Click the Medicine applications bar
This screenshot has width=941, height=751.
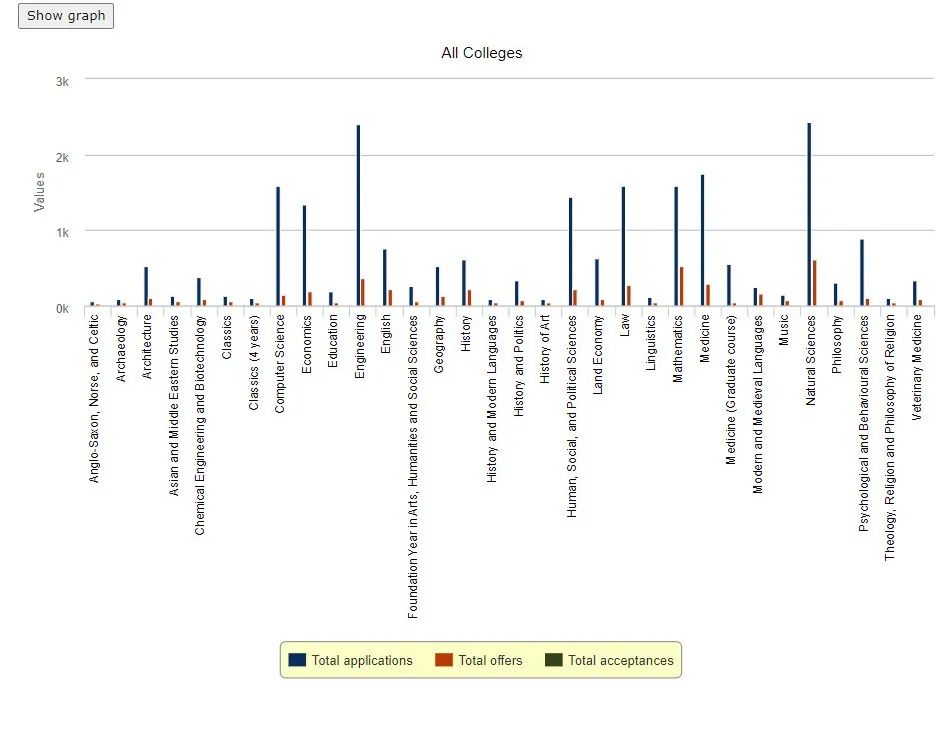tap(702, 241)
